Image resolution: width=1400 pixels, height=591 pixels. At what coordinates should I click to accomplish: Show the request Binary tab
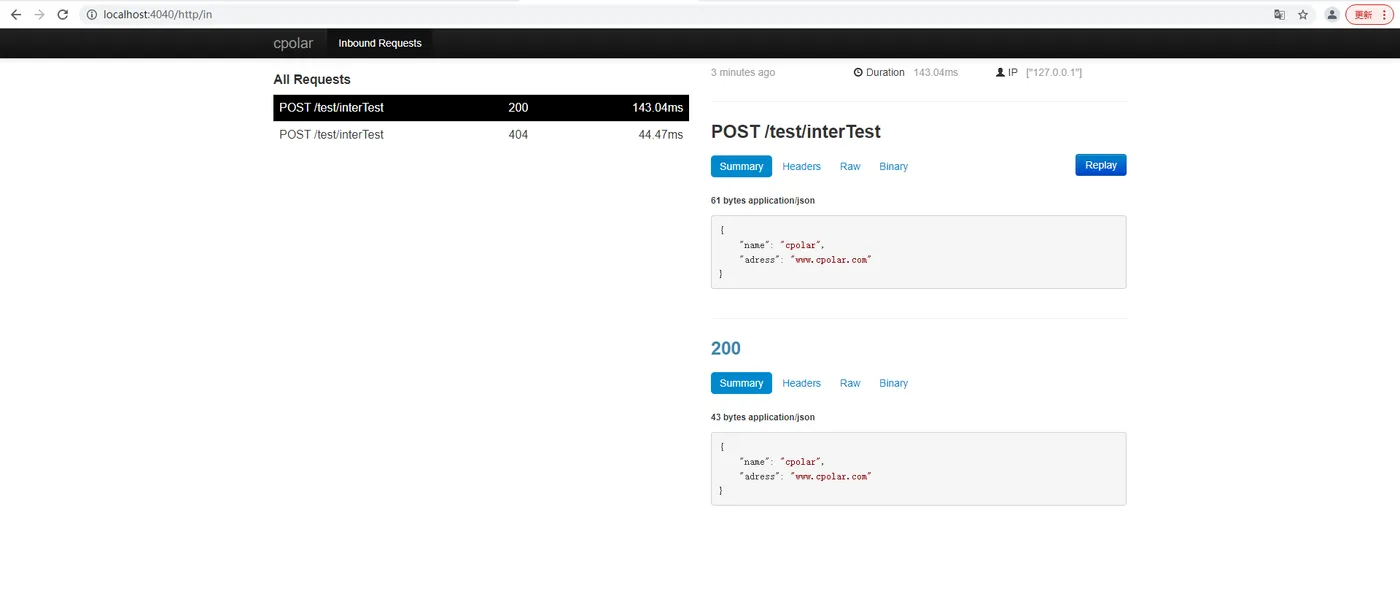(x=894, y=167)
